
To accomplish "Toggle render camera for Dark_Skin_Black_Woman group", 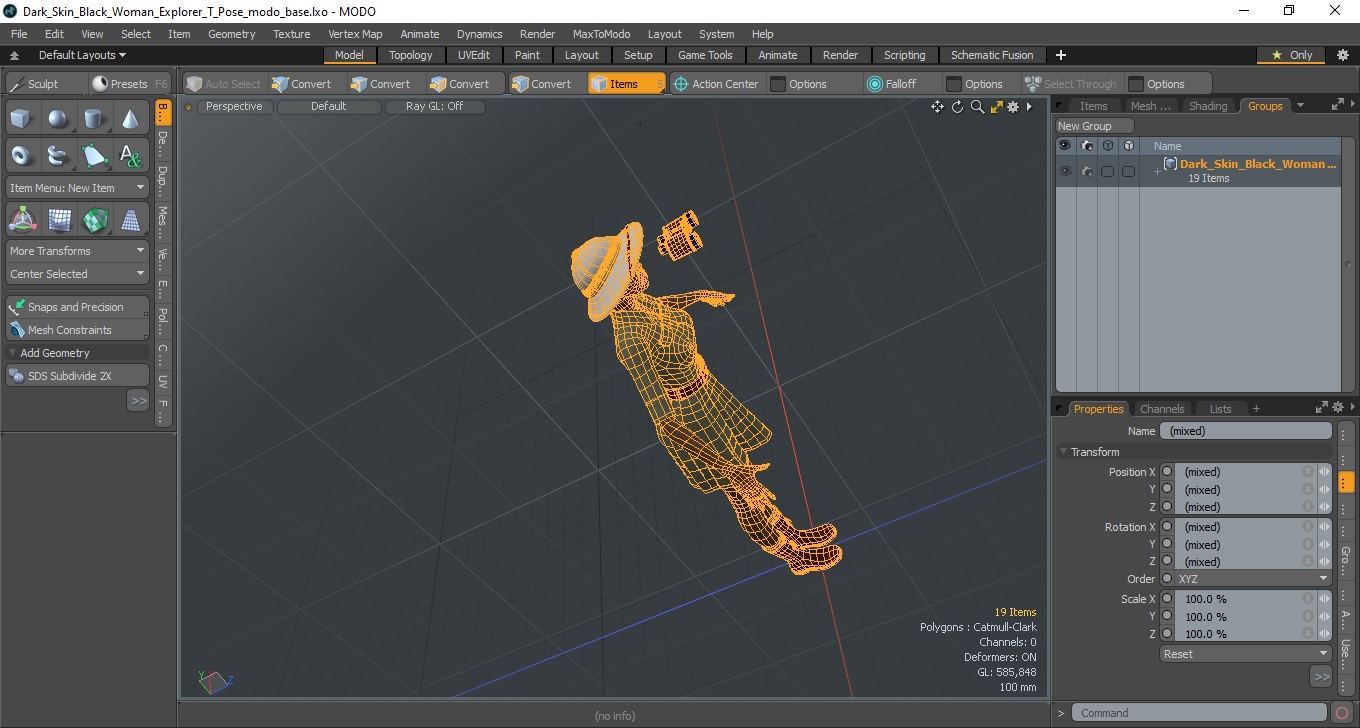I will [x=1086, y=171].
